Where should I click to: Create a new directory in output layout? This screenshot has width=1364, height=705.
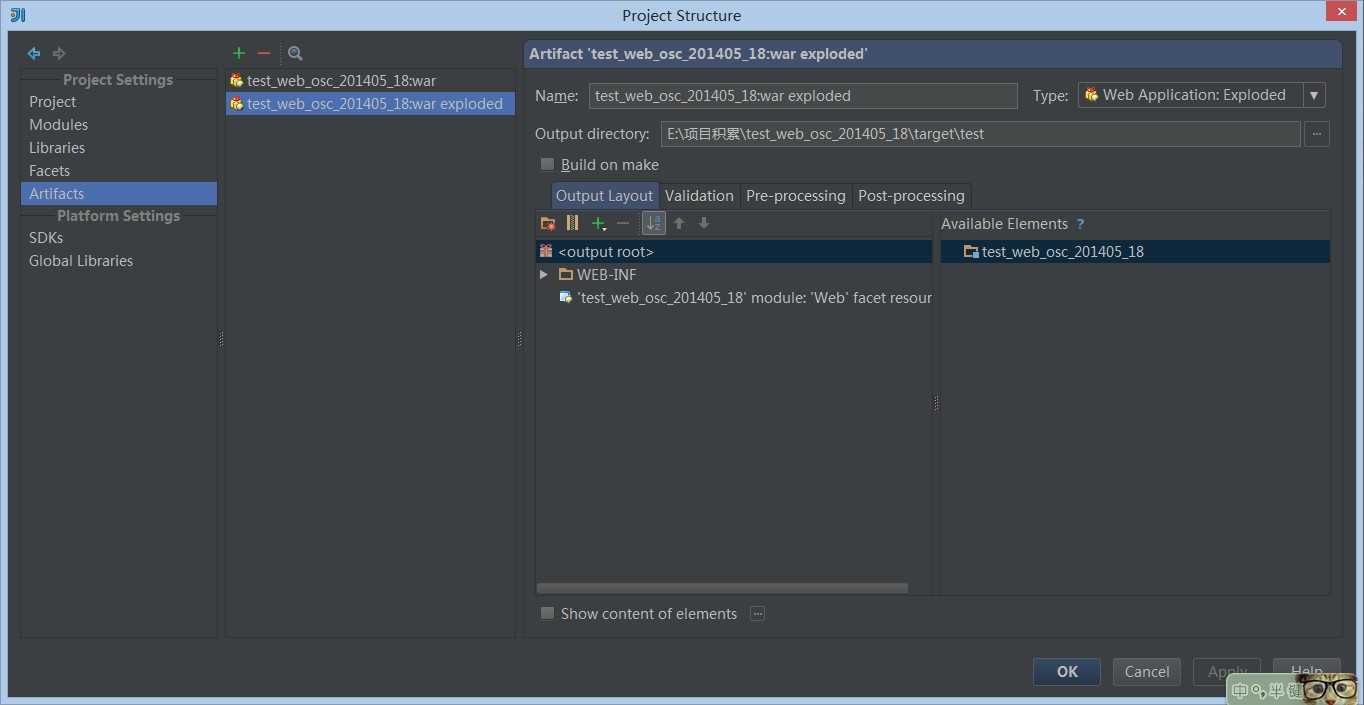click(x=547, y=223)
